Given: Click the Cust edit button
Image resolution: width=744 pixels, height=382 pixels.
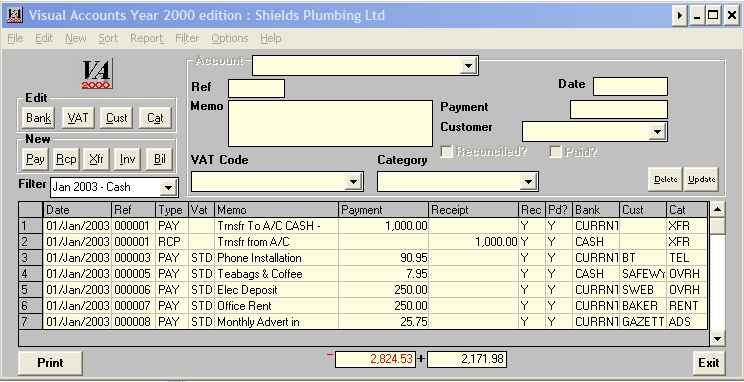Looking at the screenshot, I should (116, 118).
